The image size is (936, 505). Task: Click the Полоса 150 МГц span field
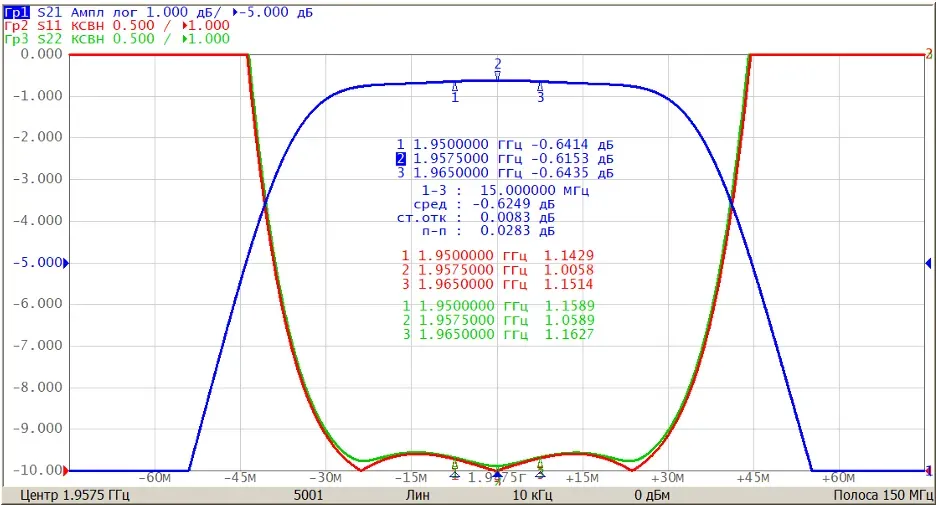pos(883,495)
